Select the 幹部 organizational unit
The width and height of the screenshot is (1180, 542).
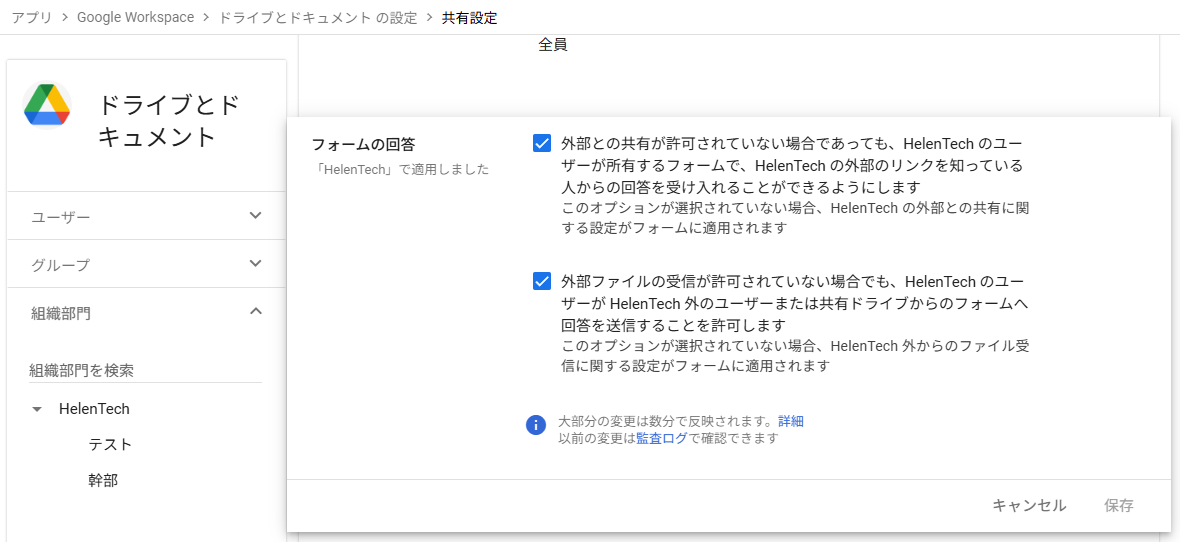click(103, 480)
